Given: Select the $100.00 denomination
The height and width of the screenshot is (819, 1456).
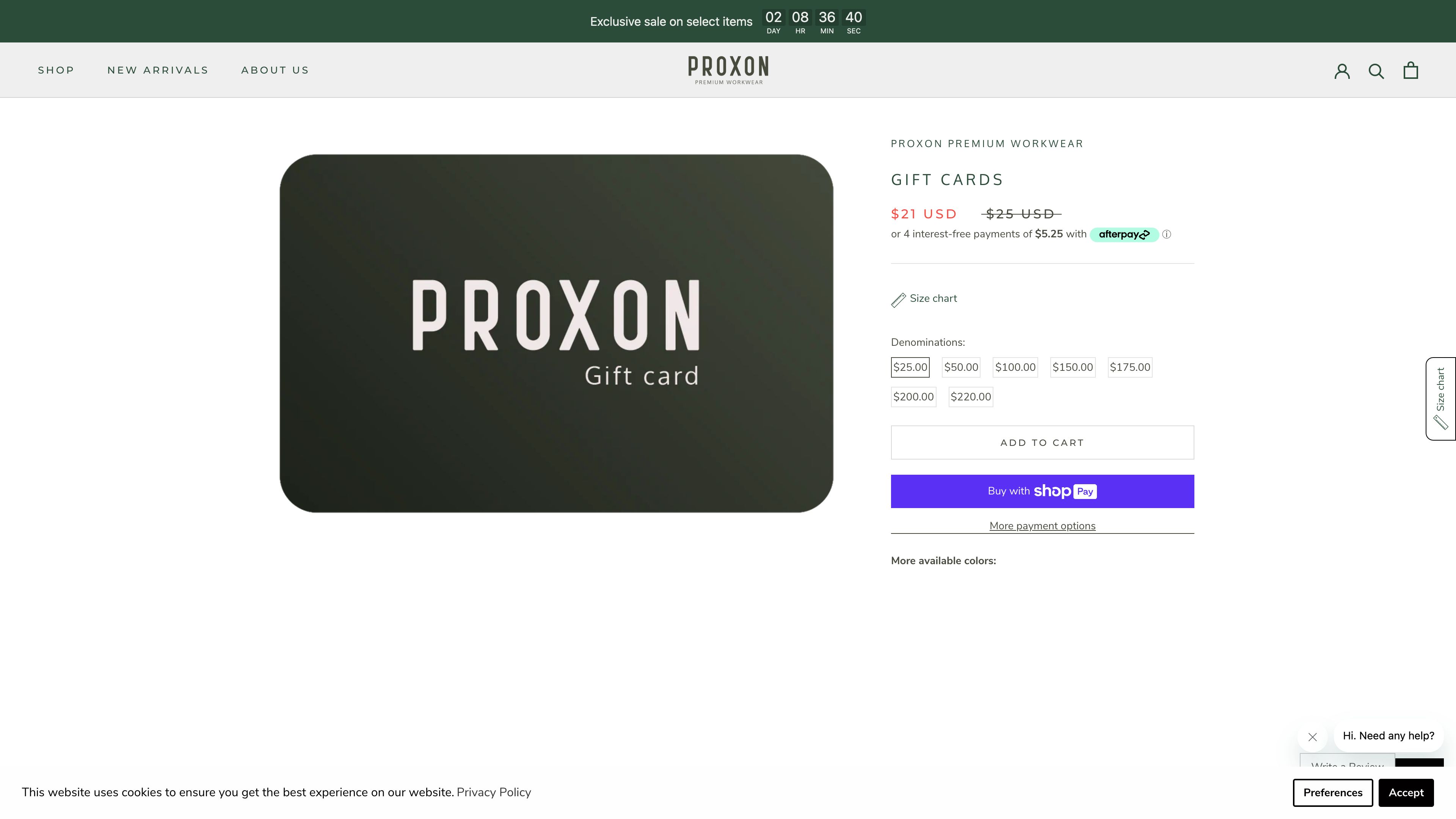Looking at the screenshot, I should click(x=1015, y=367).
